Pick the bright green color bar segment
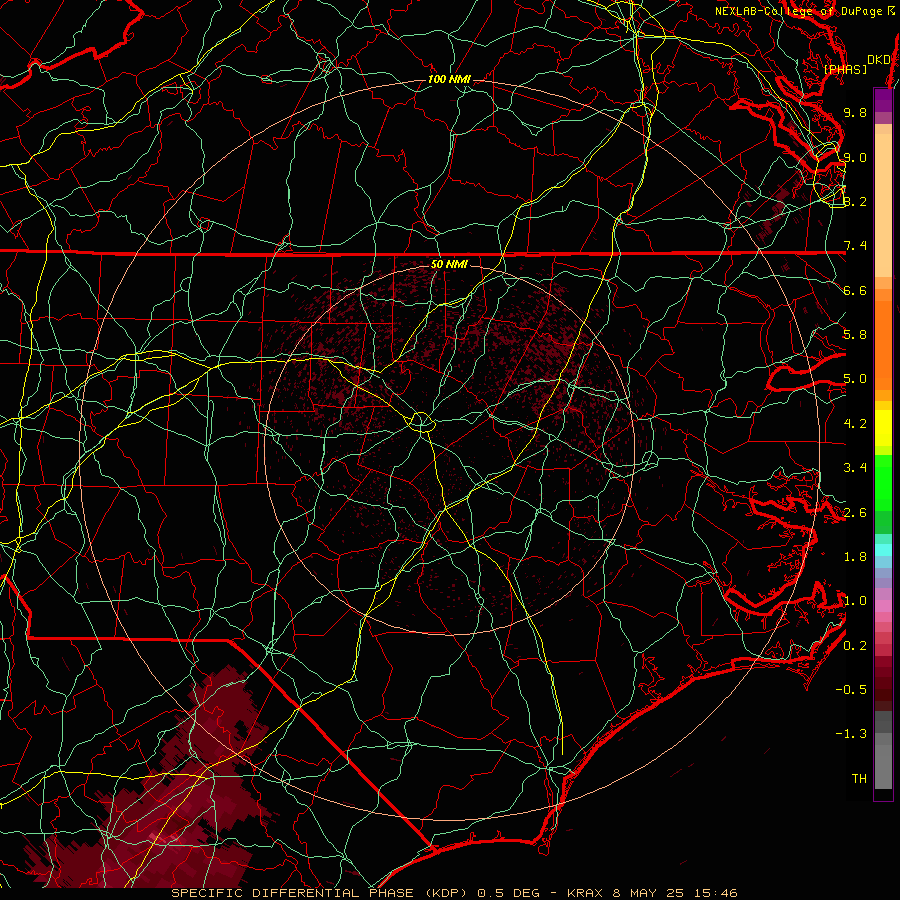The width and height of the screenshot is (900, 900). tap(883, 482)
